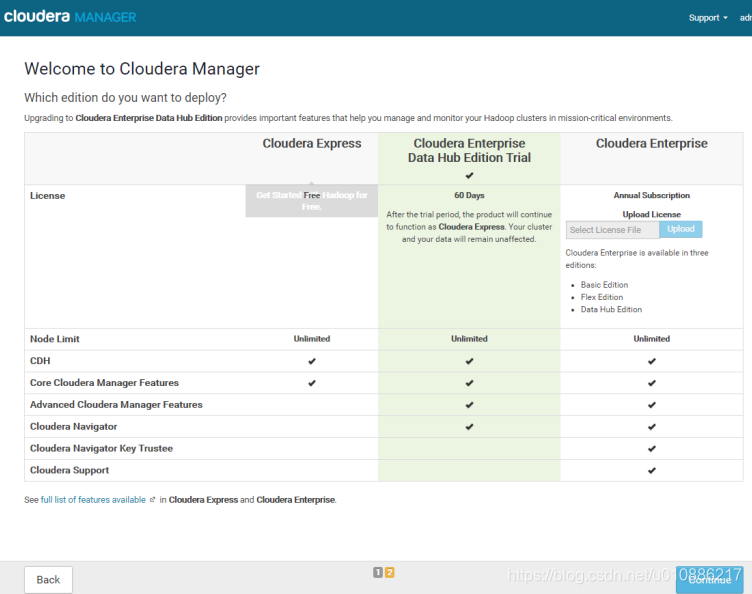Click the selected checkmark under Data Hub Edition Trial

point(469,175)
